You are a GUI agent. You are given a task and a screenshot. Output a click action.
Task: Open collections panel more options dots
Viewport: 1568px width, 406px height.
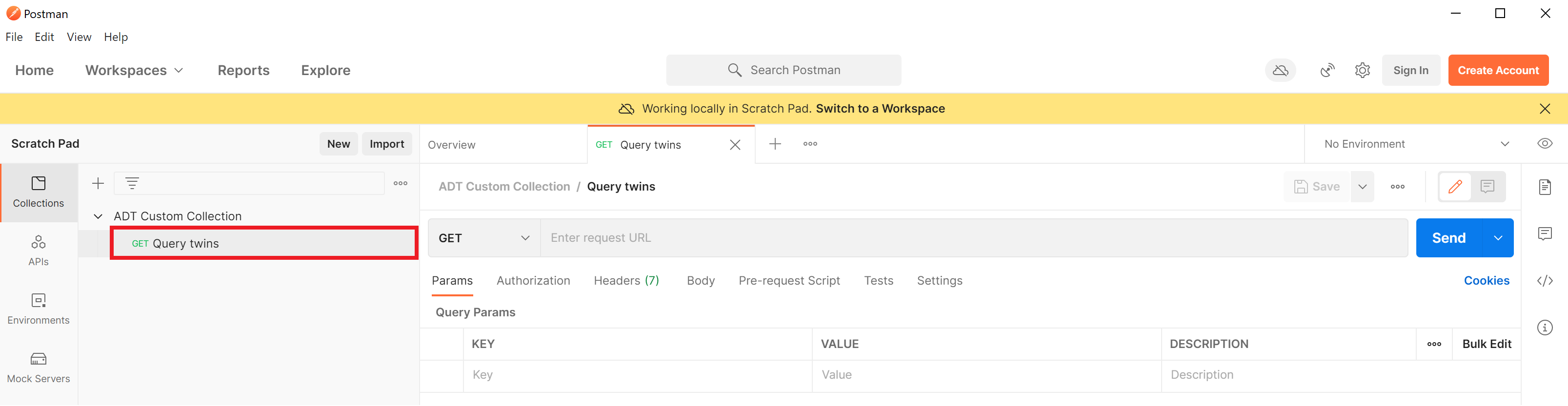pos(401,183)
